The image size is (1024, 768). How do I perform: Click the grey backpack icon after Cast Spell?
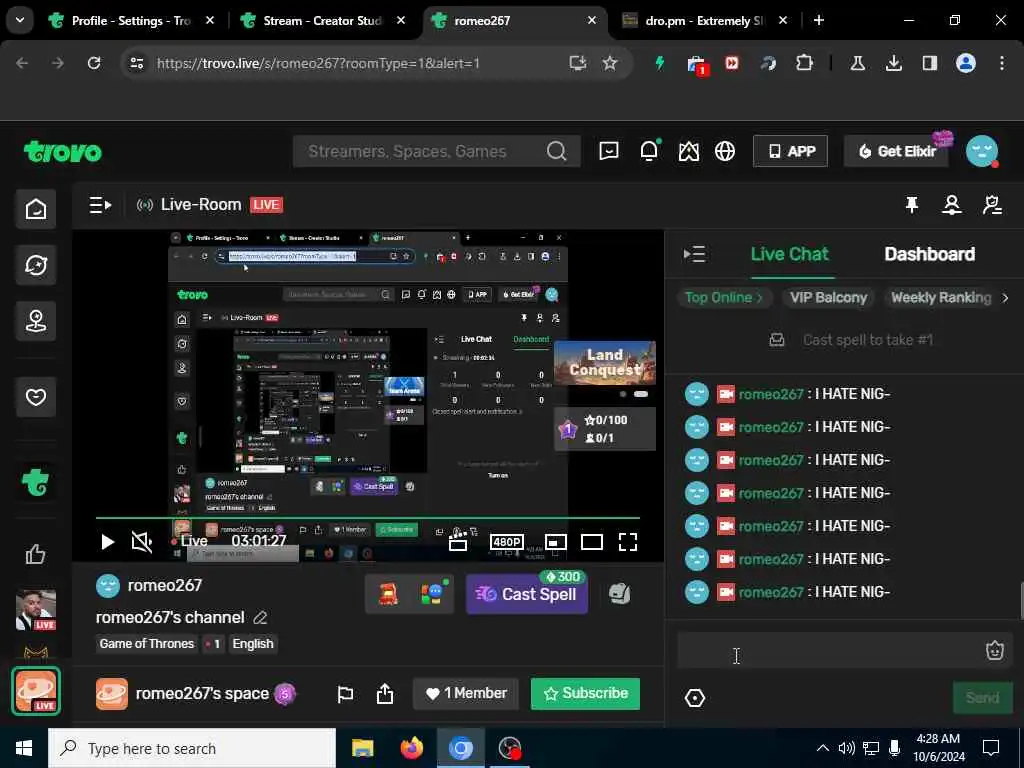tap(619, 594)
